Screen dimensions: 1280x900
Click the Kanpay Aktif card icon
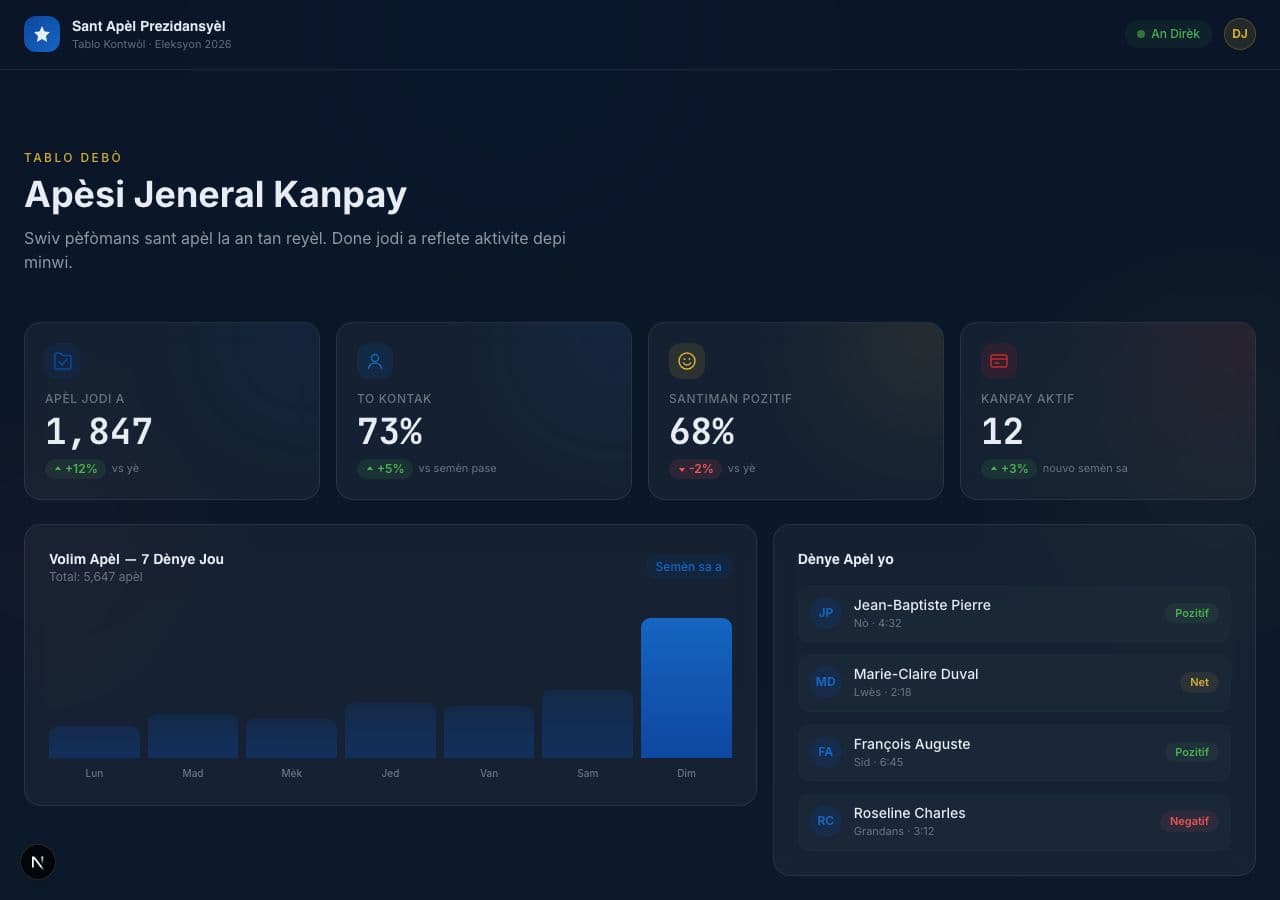999,361
